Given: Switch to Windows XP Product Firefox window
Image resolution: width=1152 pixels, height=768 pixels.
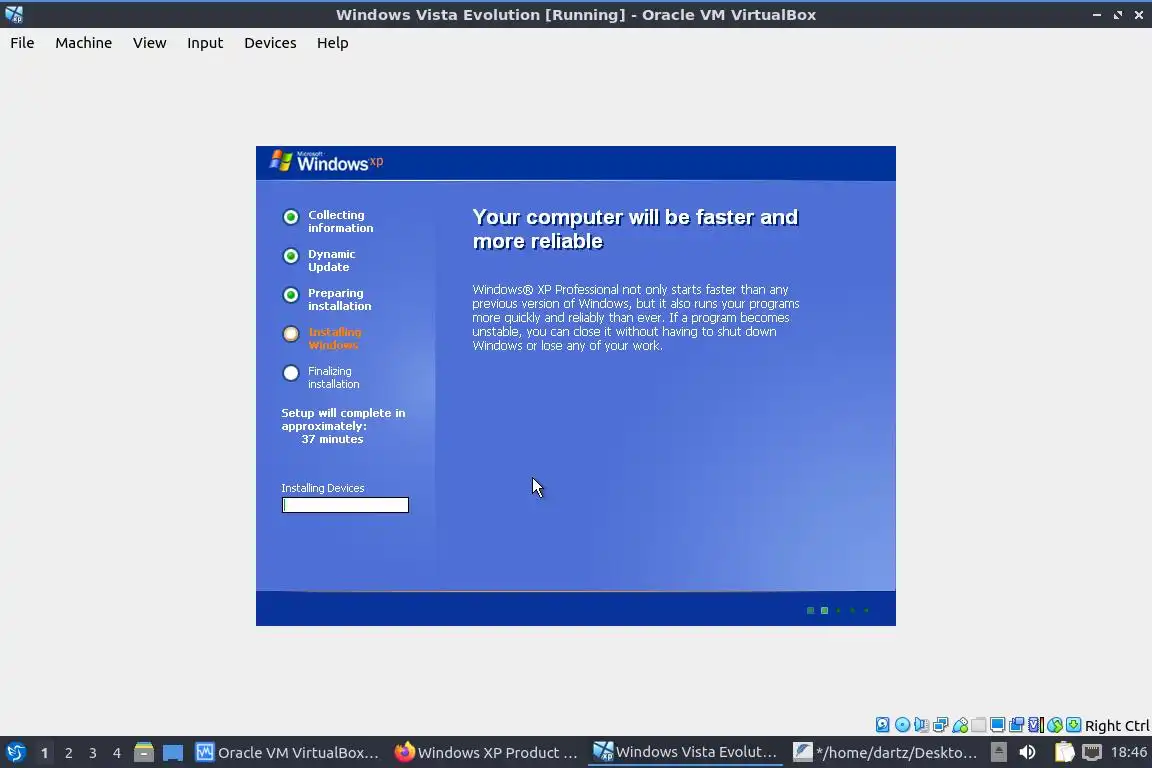Looking at the screenshot, I should click(486, 753).
